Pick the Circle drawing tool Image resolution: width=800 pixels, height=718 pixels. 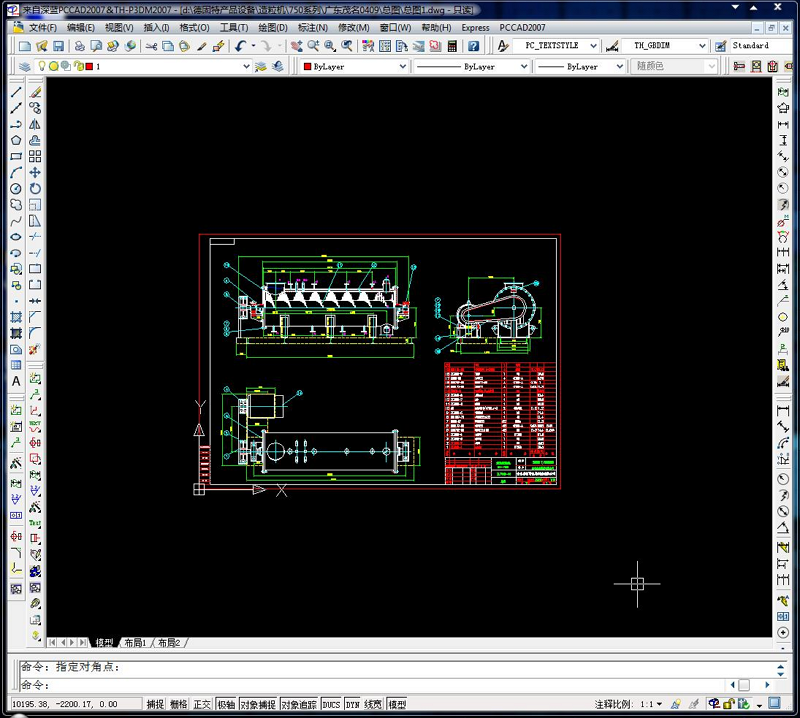click(16, 188)
